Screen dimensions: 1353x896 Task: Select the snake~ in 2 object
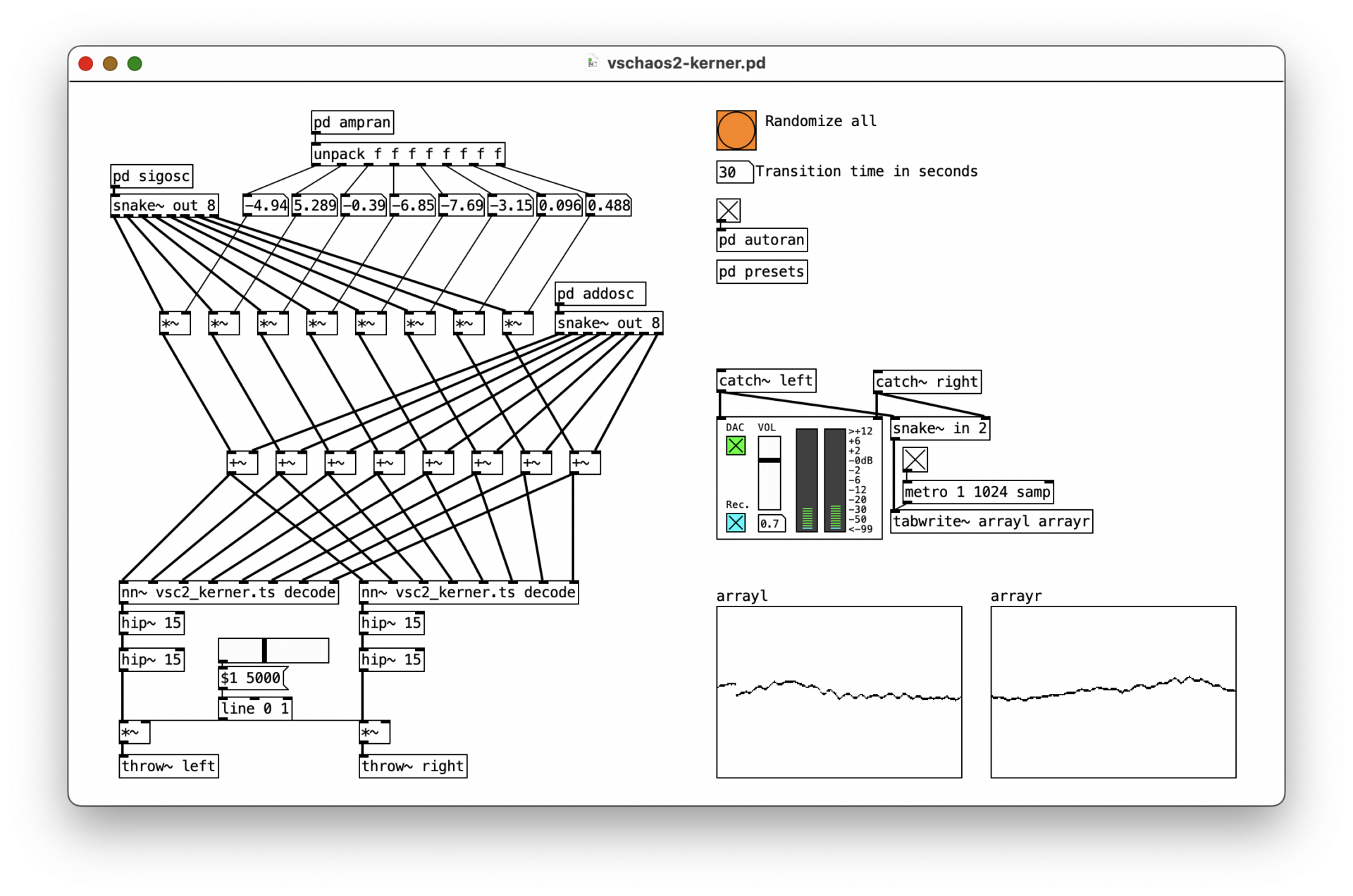point(940,428)
